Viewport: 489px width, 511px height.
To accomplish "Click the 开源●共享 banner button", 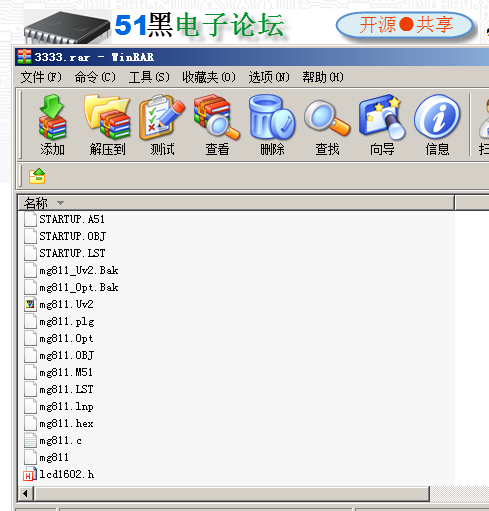I will 405,25.
